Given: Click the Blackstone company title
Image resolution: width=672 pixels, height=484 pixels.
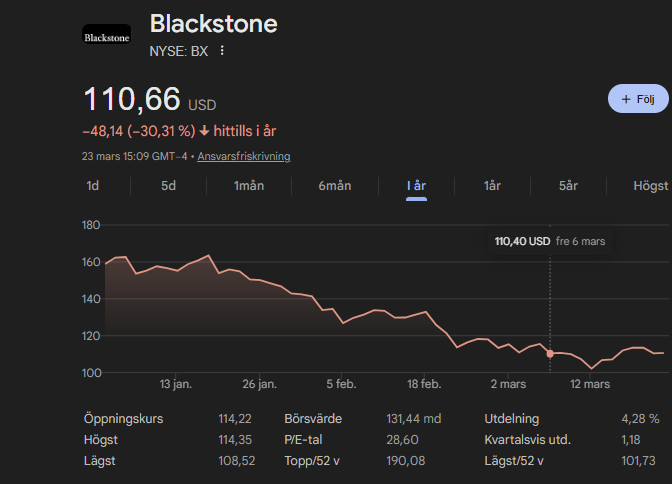Looking at the screenshot, I should (213, 24).
